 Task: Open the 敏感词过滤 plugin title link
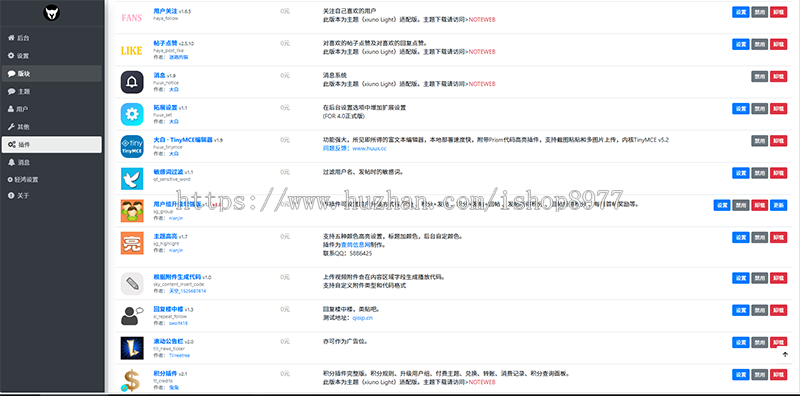point(168,172)
